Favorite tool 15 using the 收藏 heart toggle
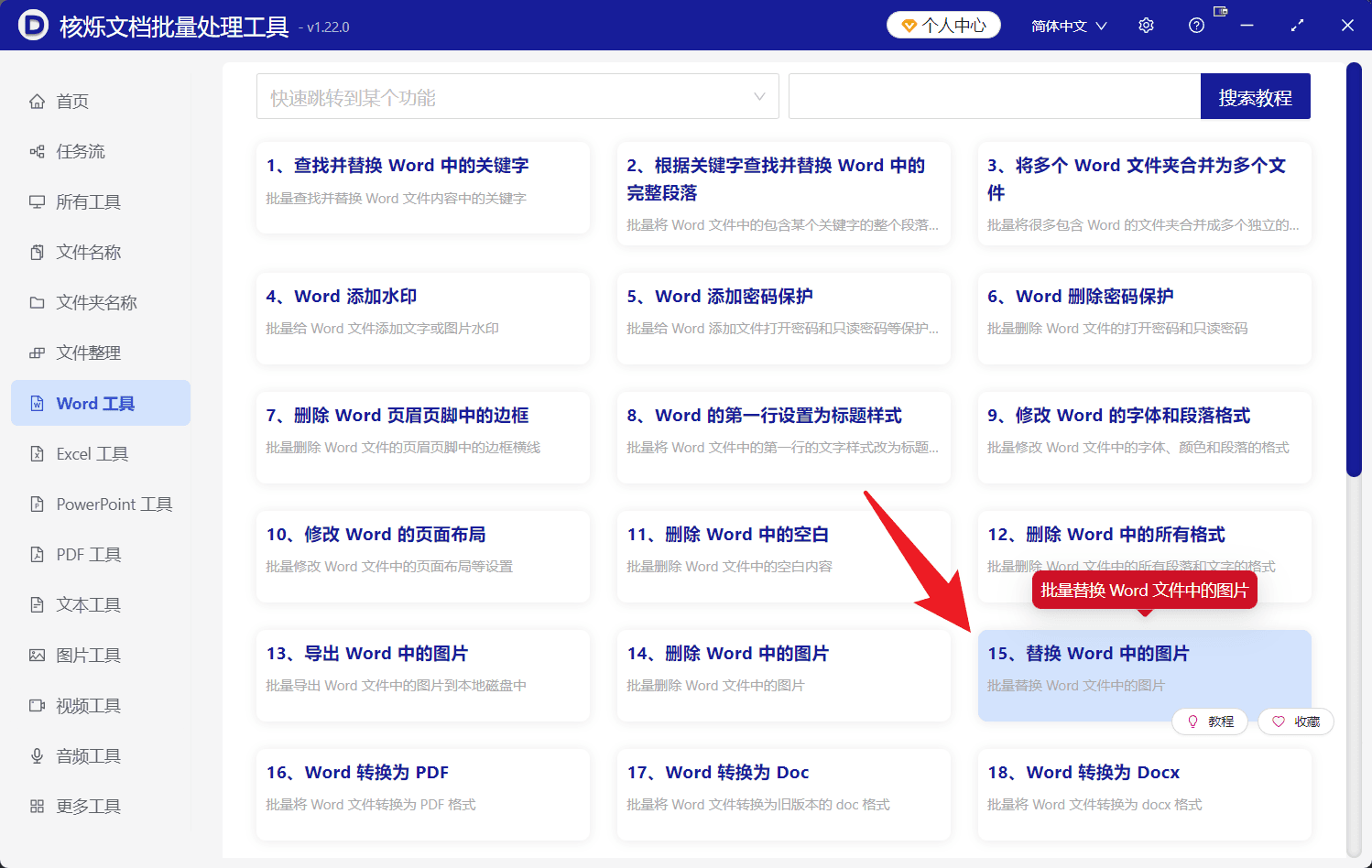Screen dimensions: 1372x868 coord(1295,722)
